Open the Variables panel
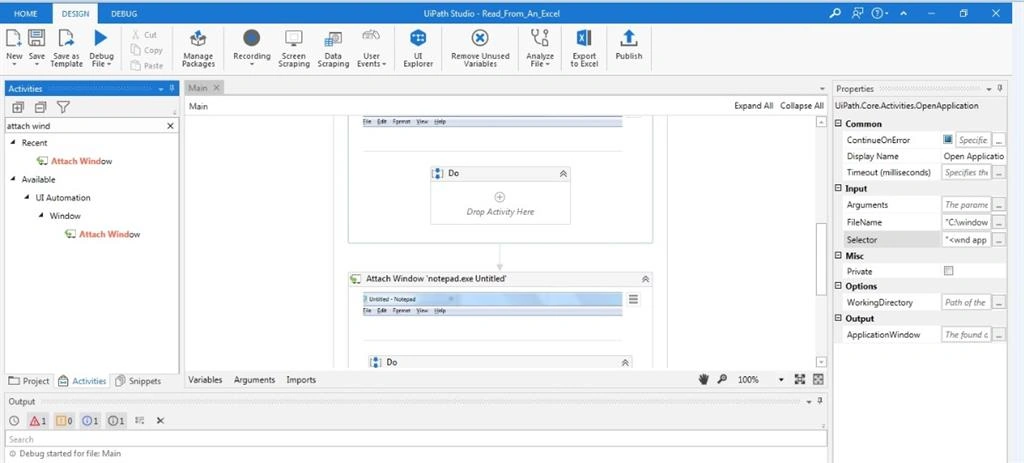The height and width of the screenshot is (463, 1024). [205, 379]
